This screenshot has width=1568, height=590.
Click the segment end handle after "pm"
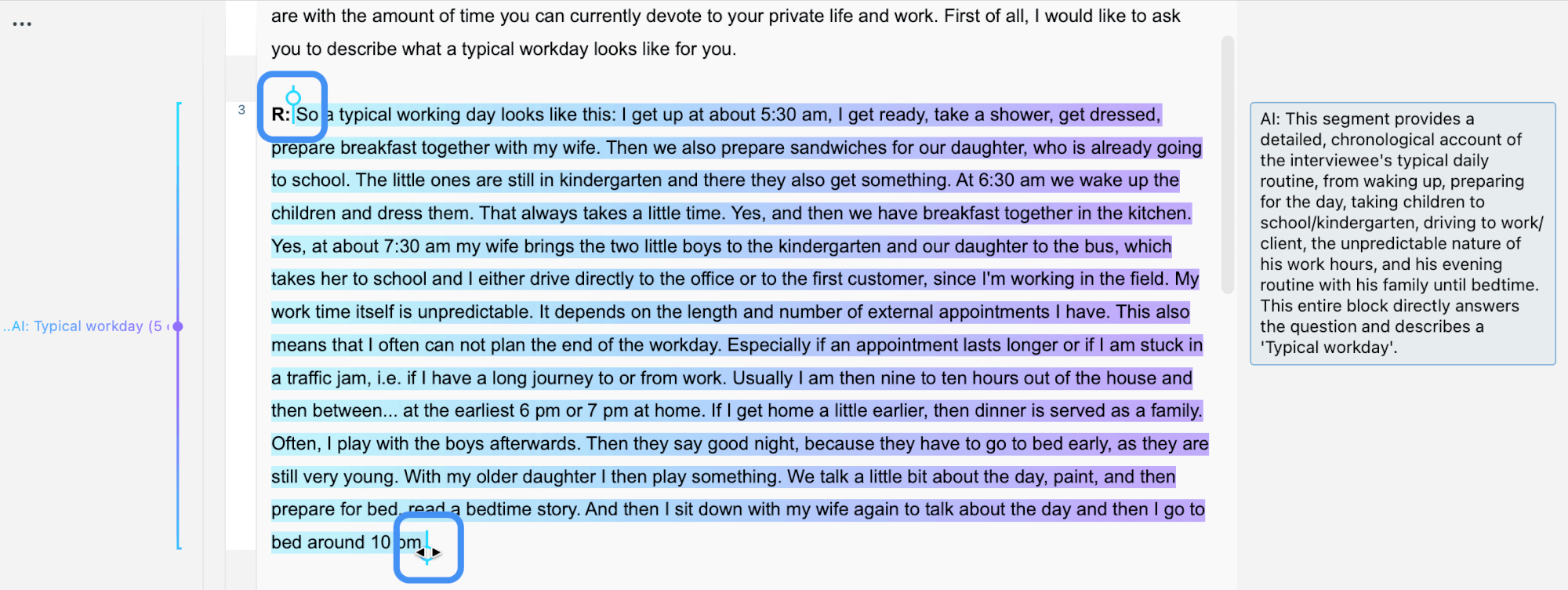[427, 548]
